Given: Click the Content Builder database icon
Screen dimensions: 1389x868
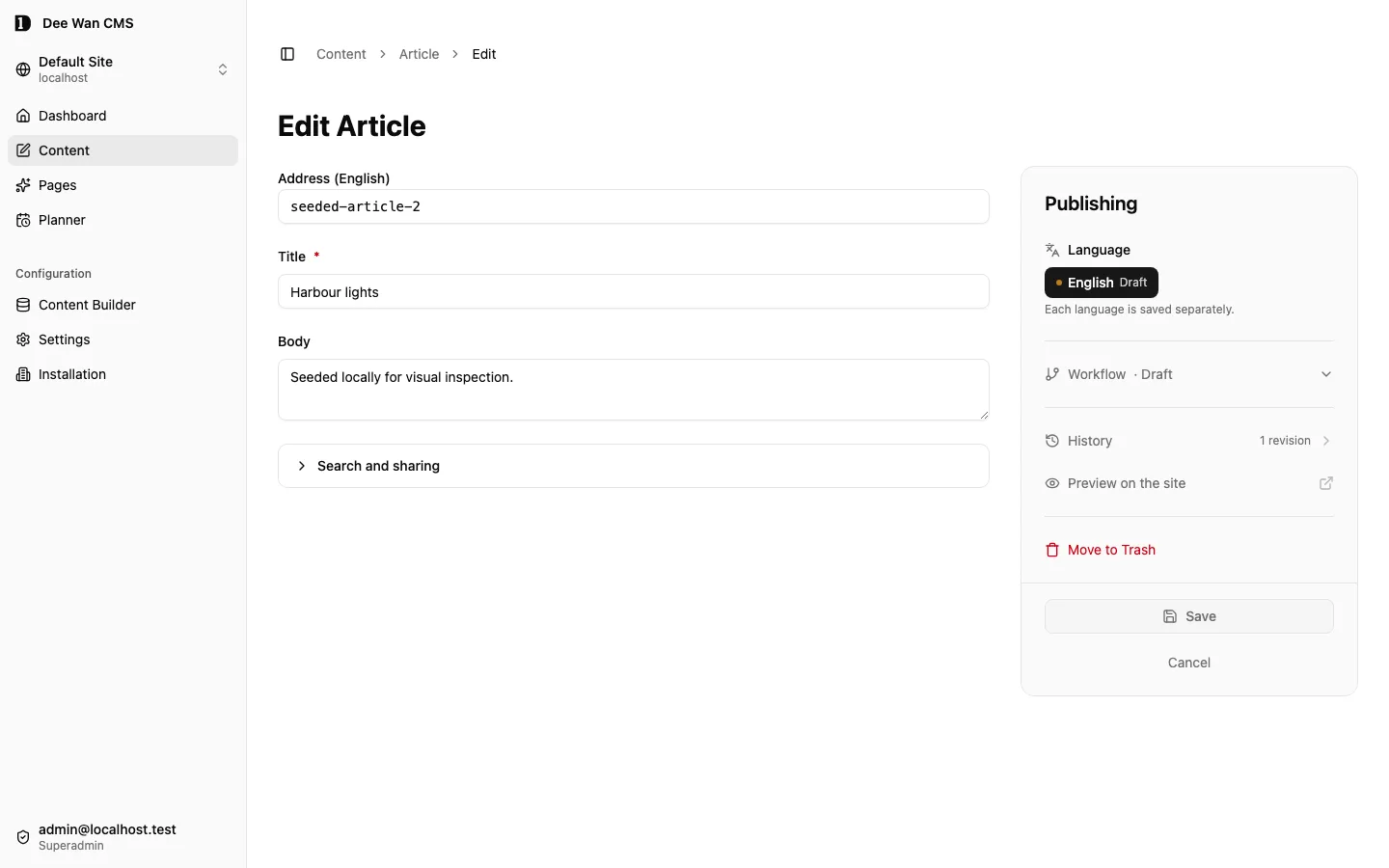Looking at the screenshot, I should tap(23, 305).
